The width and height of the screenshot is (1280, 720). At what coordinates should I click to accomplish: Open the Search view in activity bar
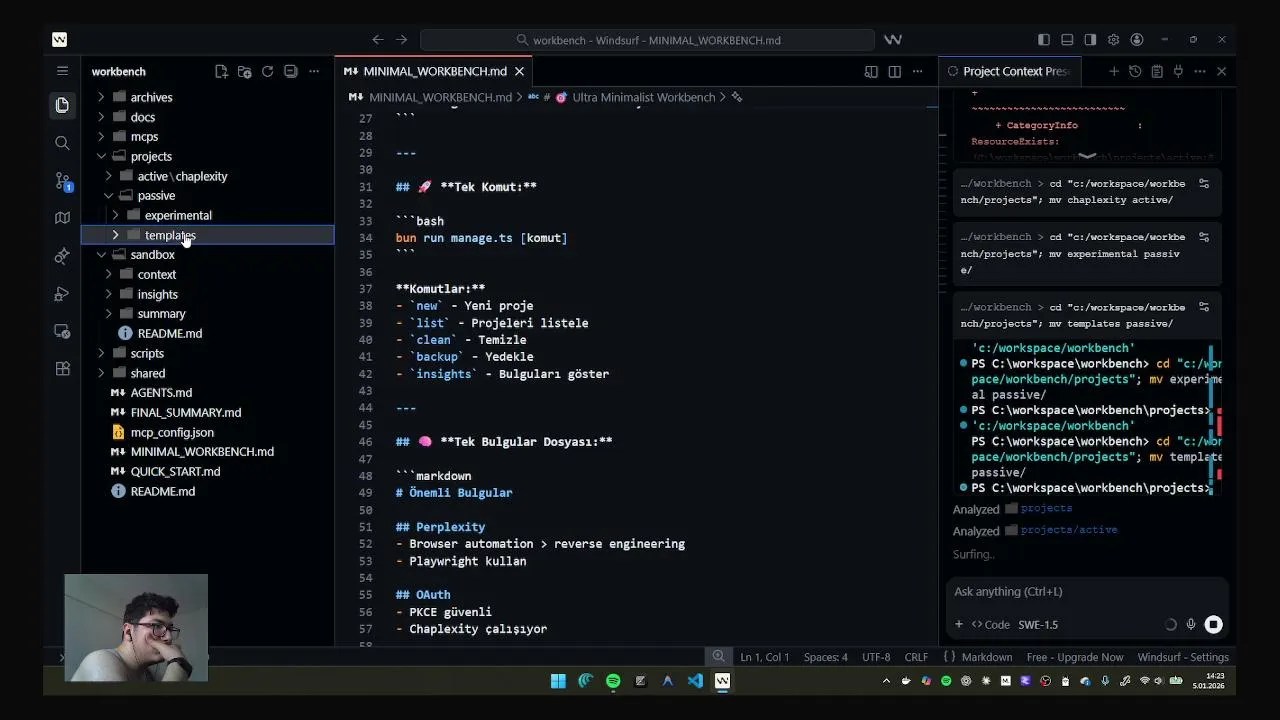pyautogui.click(x=62, y=143)
